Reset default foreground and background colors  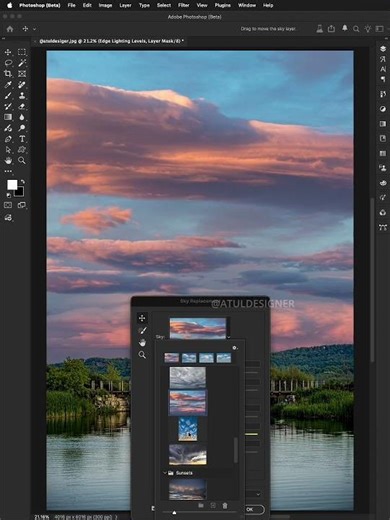pos(9,195)
